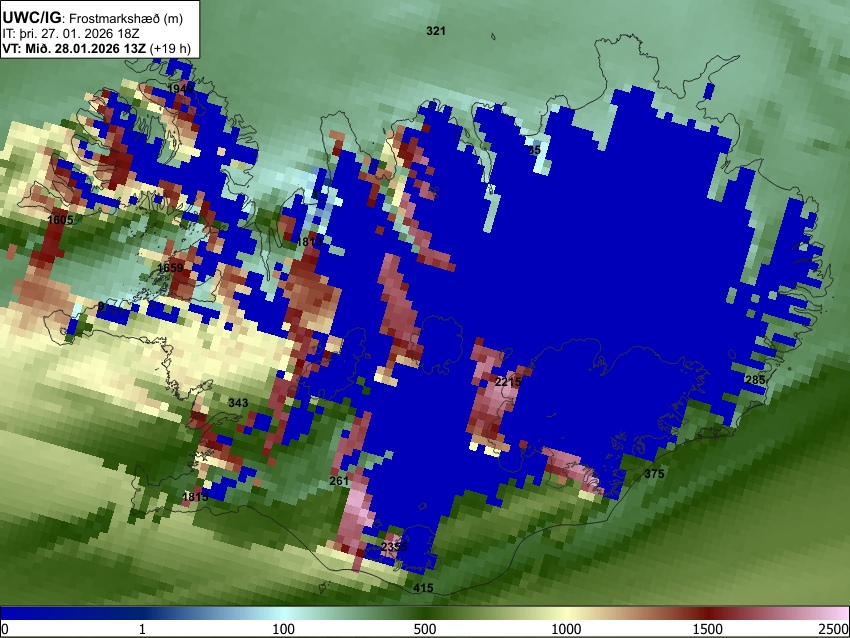Viewport: 850px width, 638px height.
Task: Click the map value 285 on the east coast
Action: coord(755,380)
